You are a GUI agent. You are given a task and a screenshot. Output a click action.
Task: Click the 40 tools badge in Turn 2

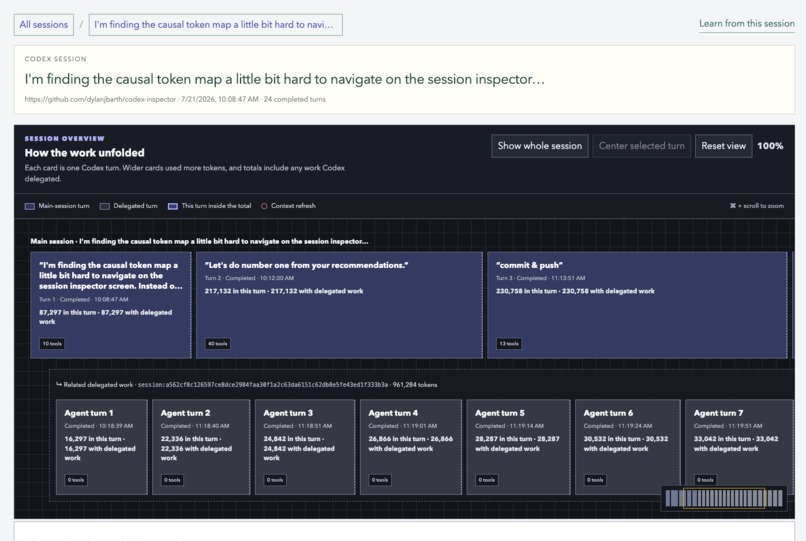coord(217,344)
